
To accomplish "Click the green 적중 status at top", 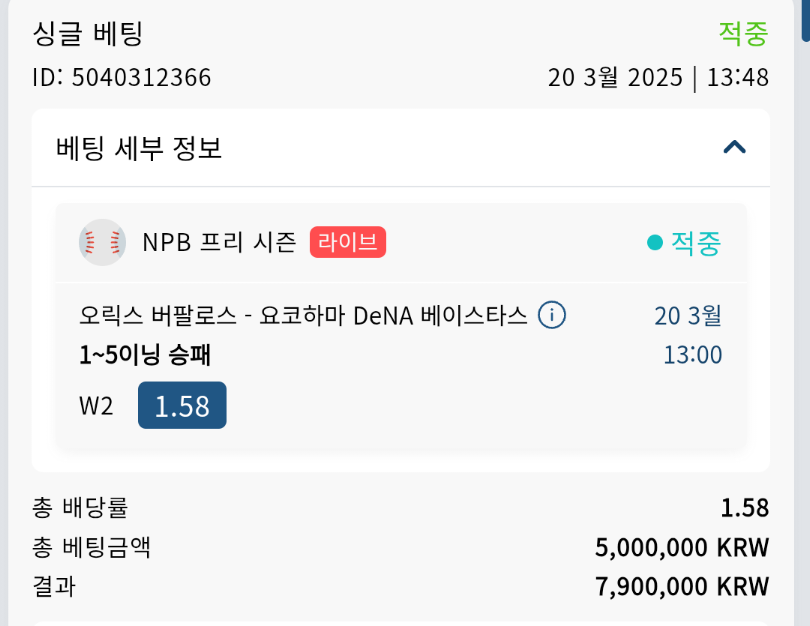I will tap(743, 33).
